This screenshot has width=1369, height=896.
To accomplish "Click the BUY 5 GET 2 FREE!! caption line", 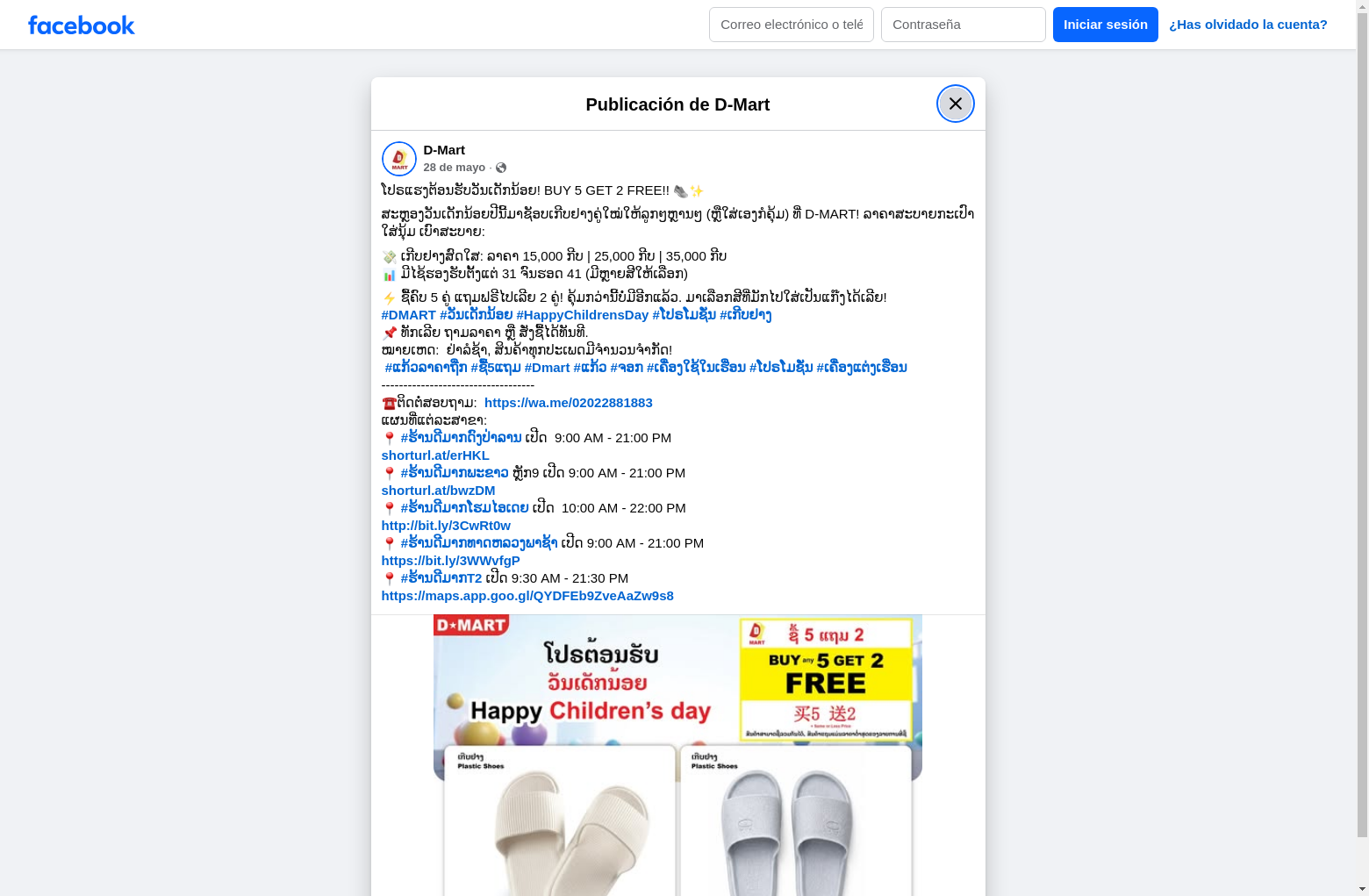I will pos(542,190).
